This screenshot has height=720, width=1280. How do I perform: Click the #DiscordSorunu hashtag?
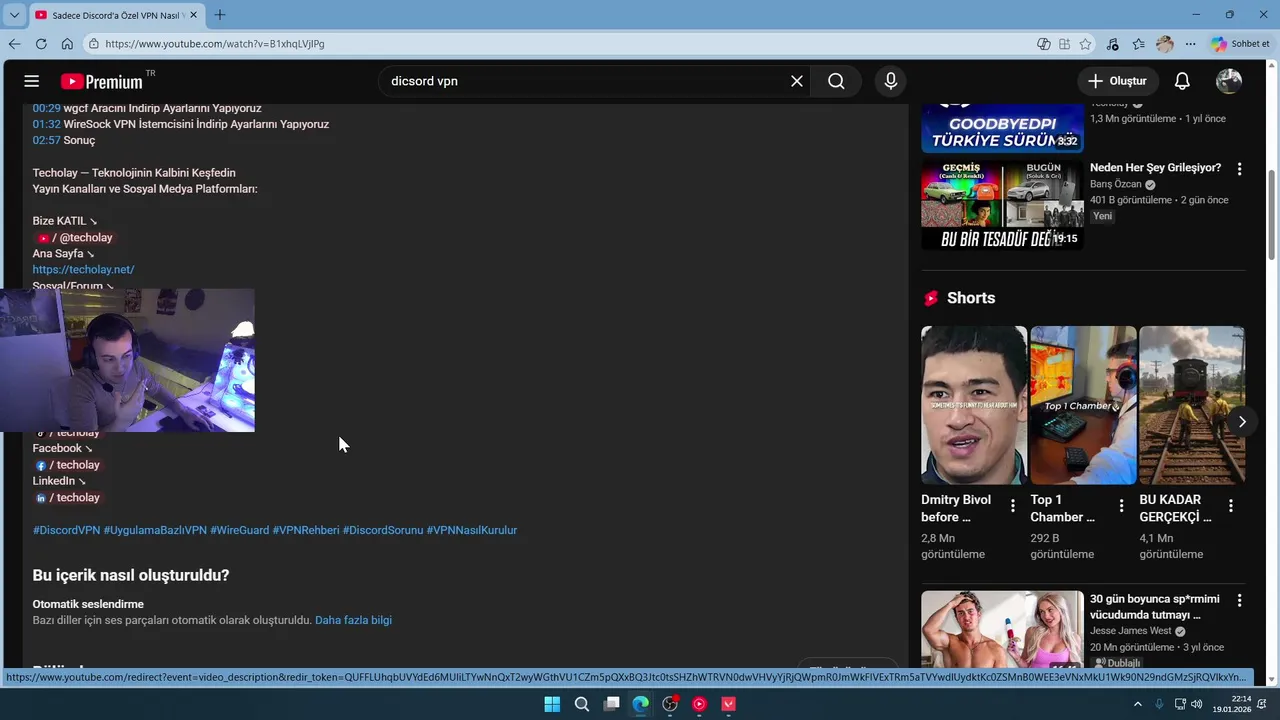coord(383,530)
